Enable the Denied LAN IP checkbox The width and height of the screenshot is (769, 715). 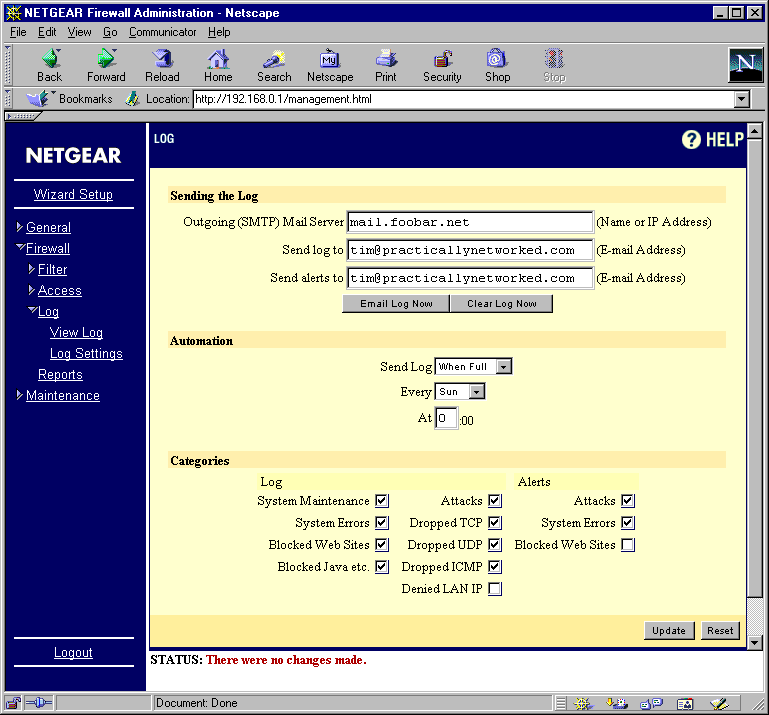(495, 588)
